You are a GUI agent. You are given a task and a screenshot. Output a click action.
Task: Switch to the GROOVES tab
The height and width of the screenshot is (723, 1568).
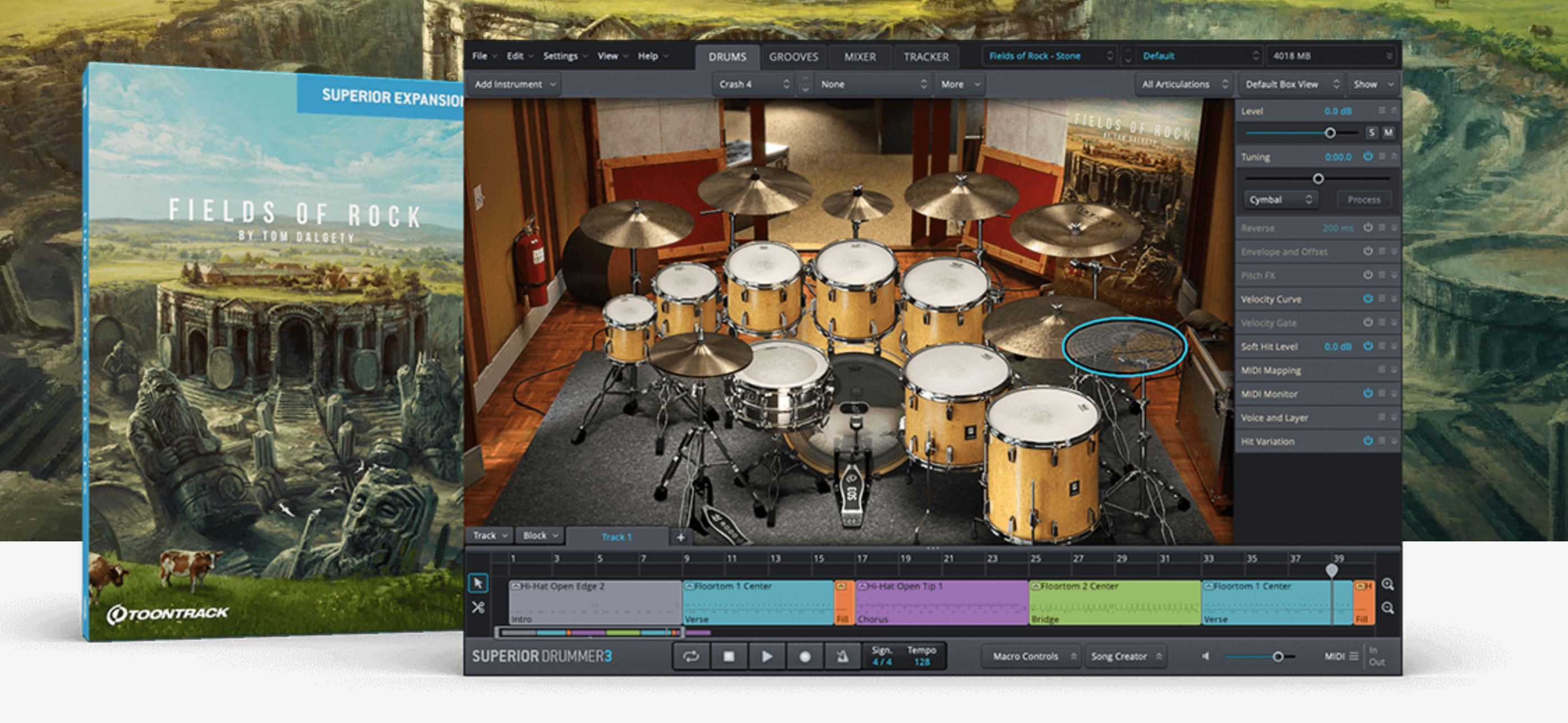pyautogui.click(x=793, y=57)
